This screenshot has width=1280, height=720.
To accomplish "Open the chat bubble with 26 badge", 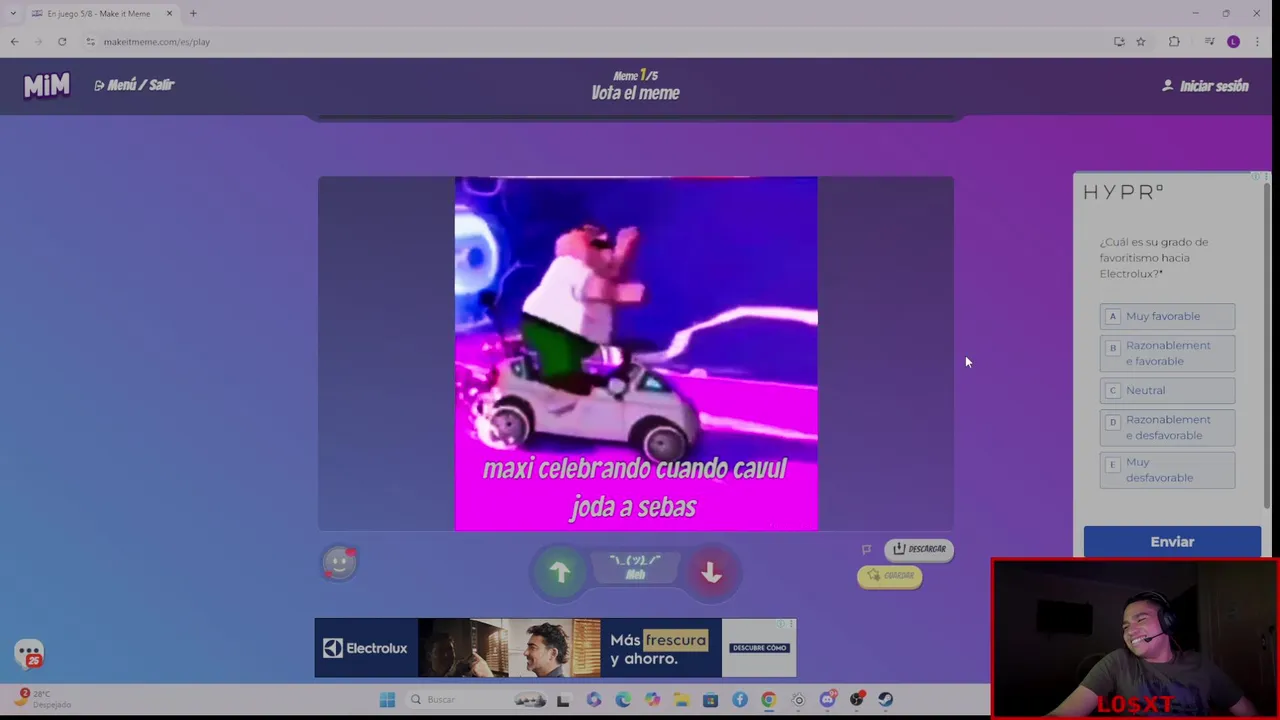I will (x=29, y=654).
